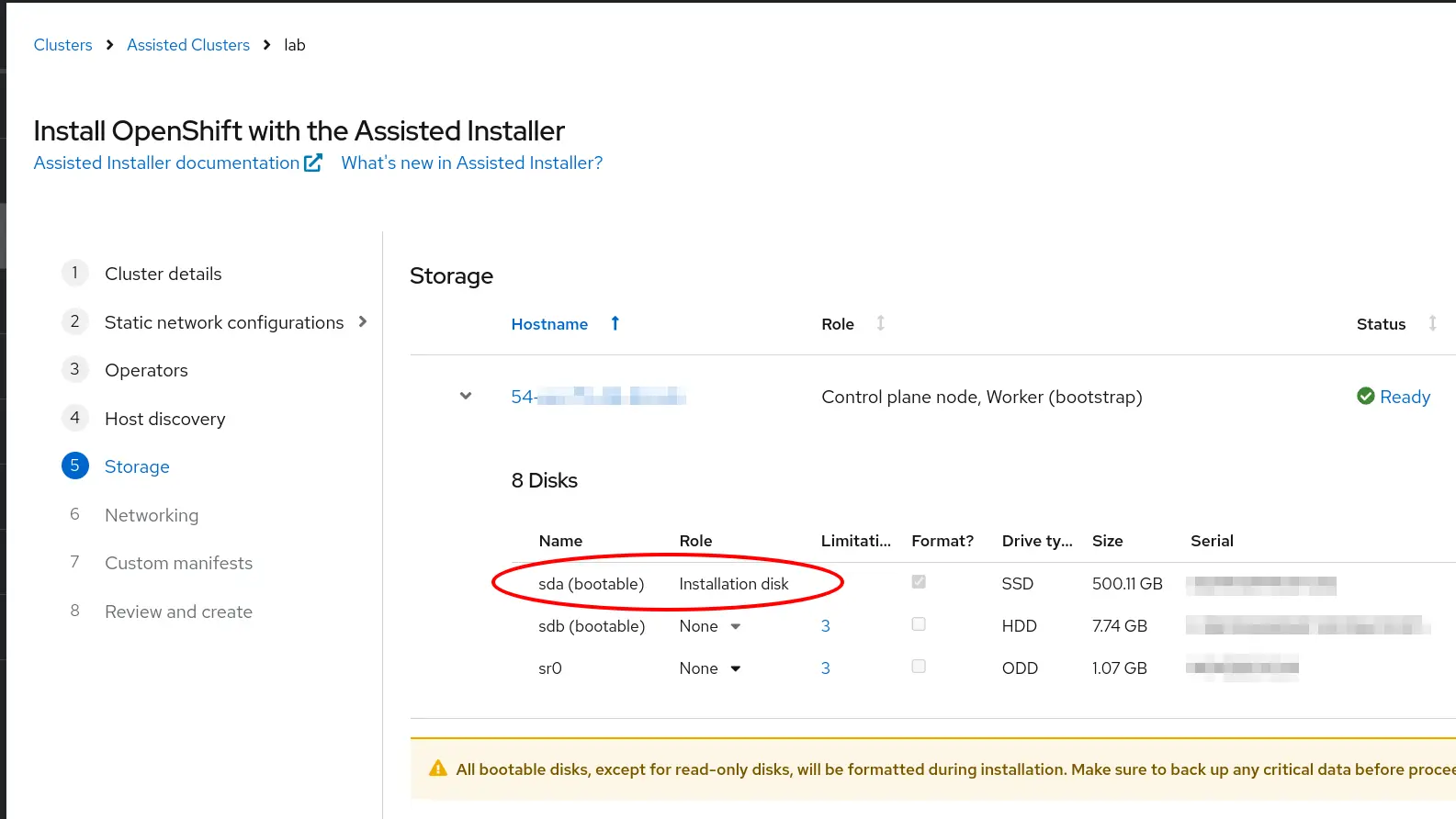This screenshot has height=819, width=1456.
Task: Sort table by Hostname column
Action: pyautogui.click(x=549, y=324)
